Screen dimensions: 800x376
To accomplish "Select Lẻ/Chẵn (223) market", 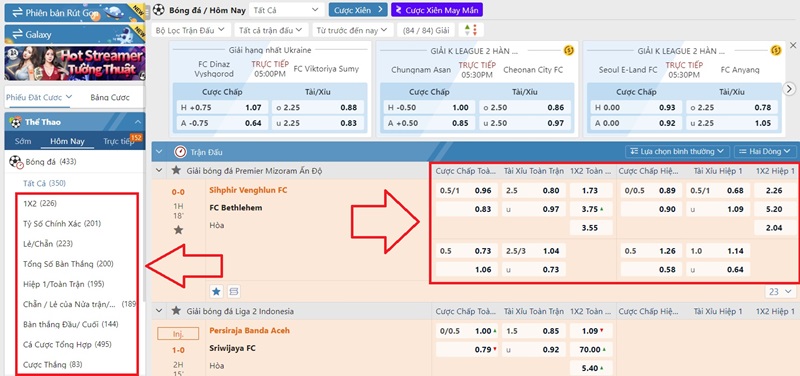I will (x=48, y=243).
